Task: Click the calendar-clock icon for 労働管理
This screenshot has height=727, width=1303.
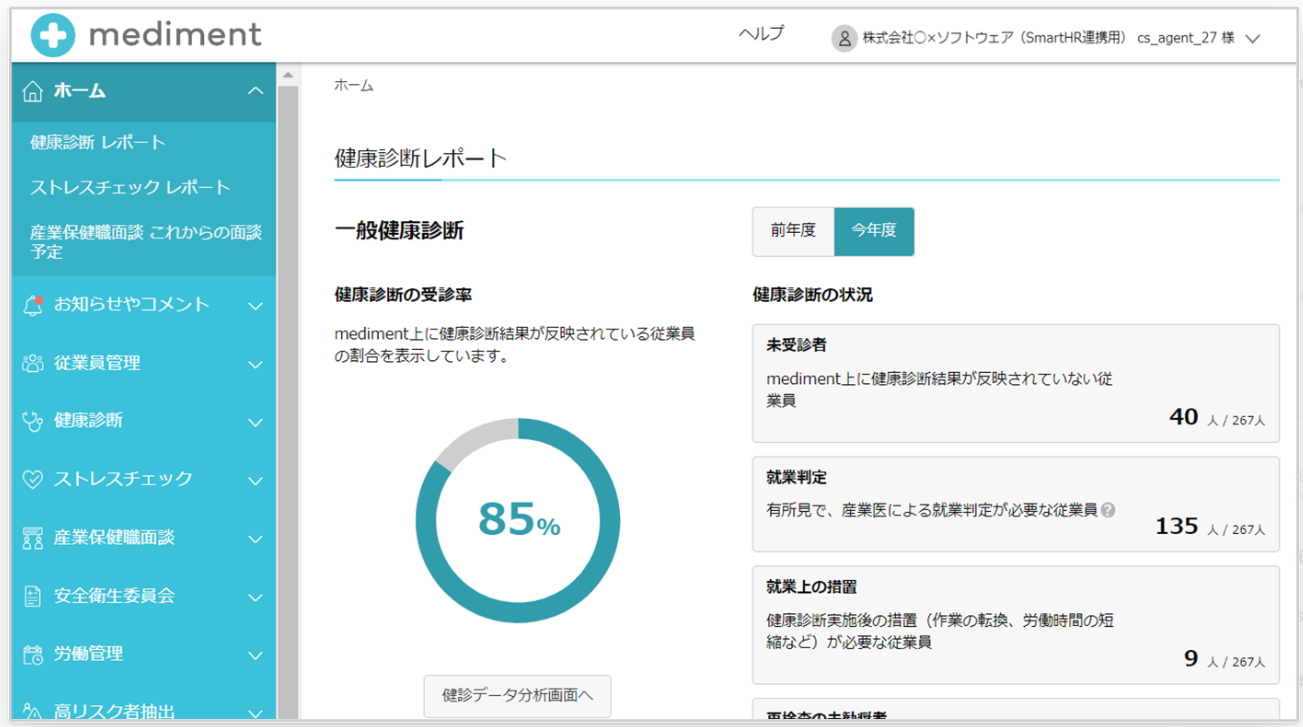Action: click(33, 654)
